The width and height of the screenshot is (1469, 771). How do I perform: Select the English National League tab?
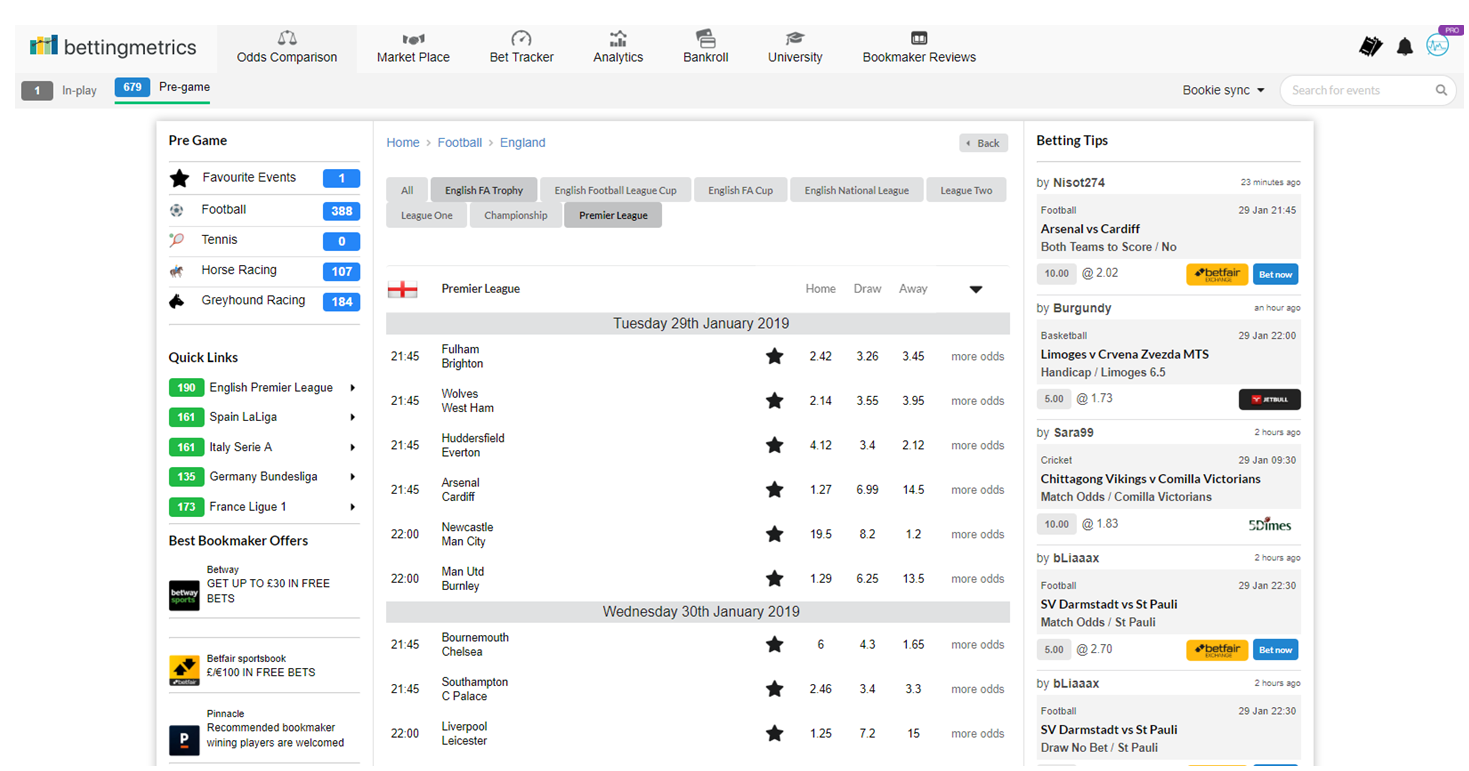(857, 190)
